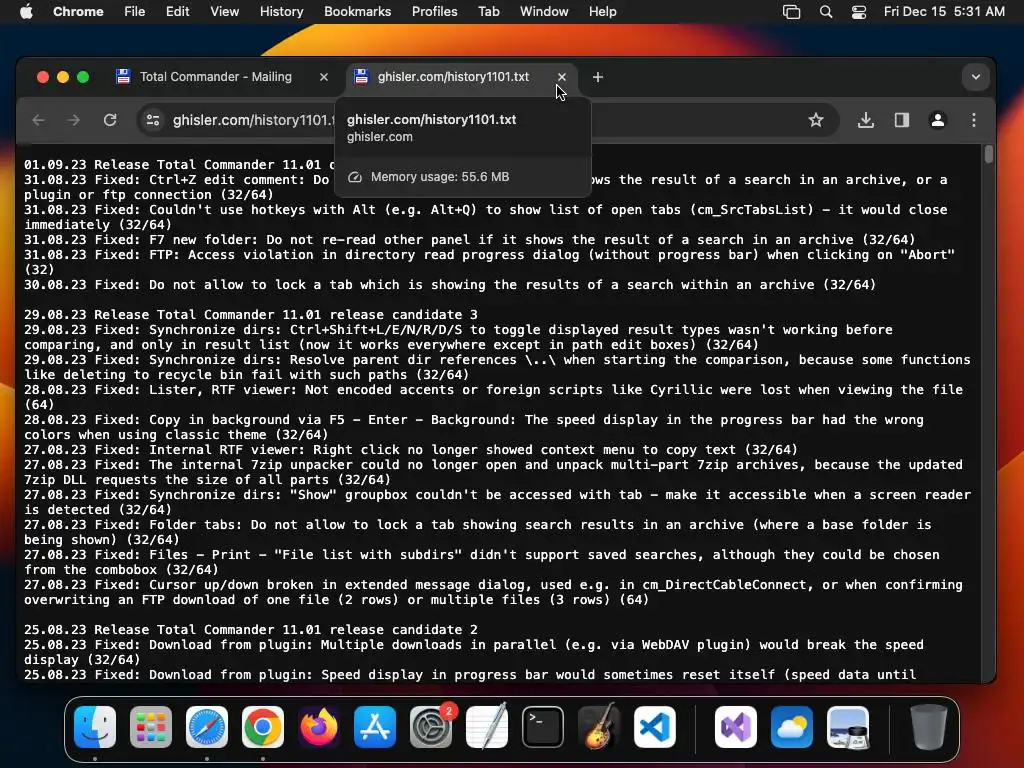Click the menu bar date and time
The width and height of the screenshot is (1024, 768).
coord(944,12)
